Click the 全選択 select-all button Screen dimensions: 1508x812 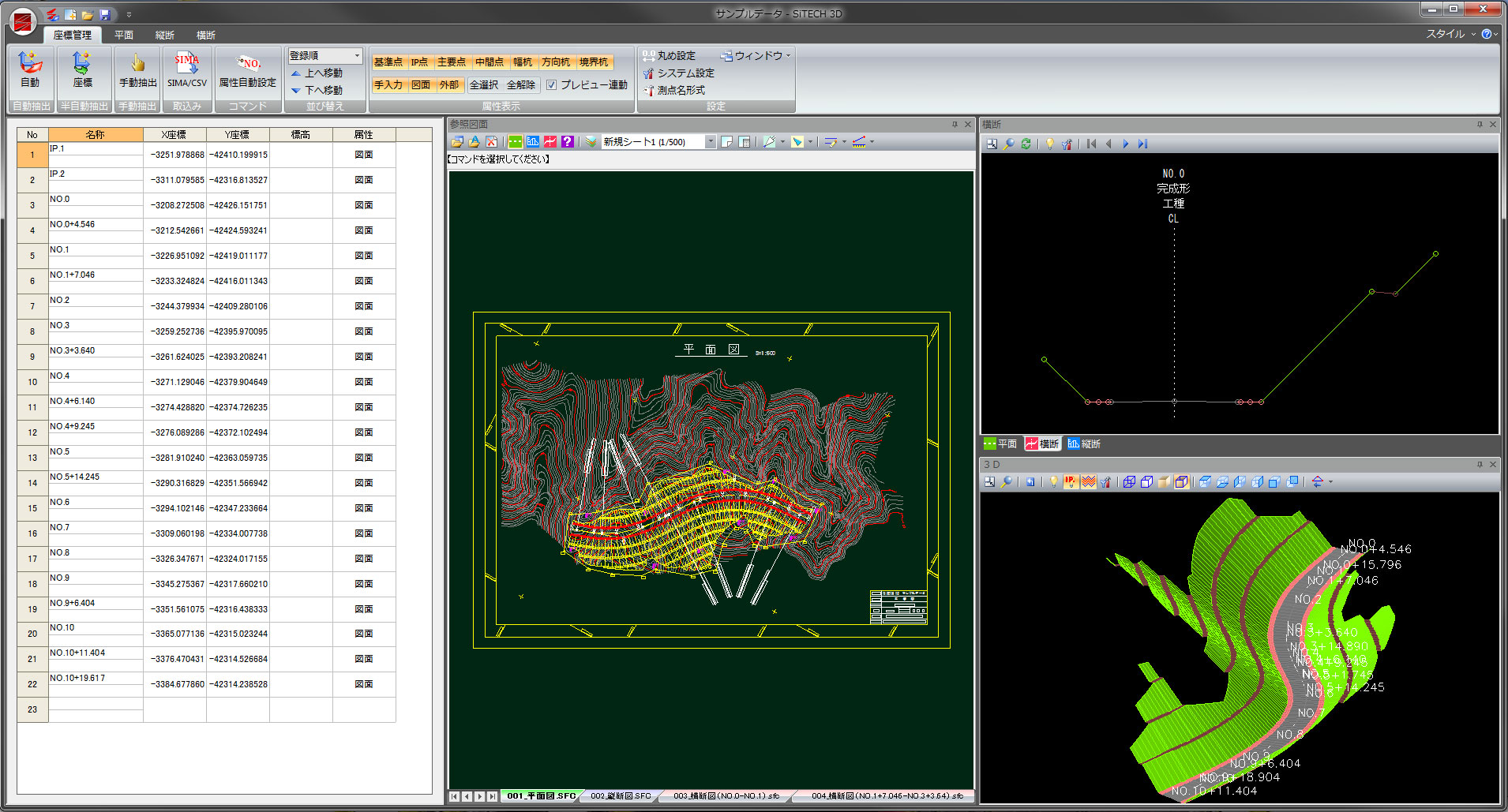pos(485,84)
